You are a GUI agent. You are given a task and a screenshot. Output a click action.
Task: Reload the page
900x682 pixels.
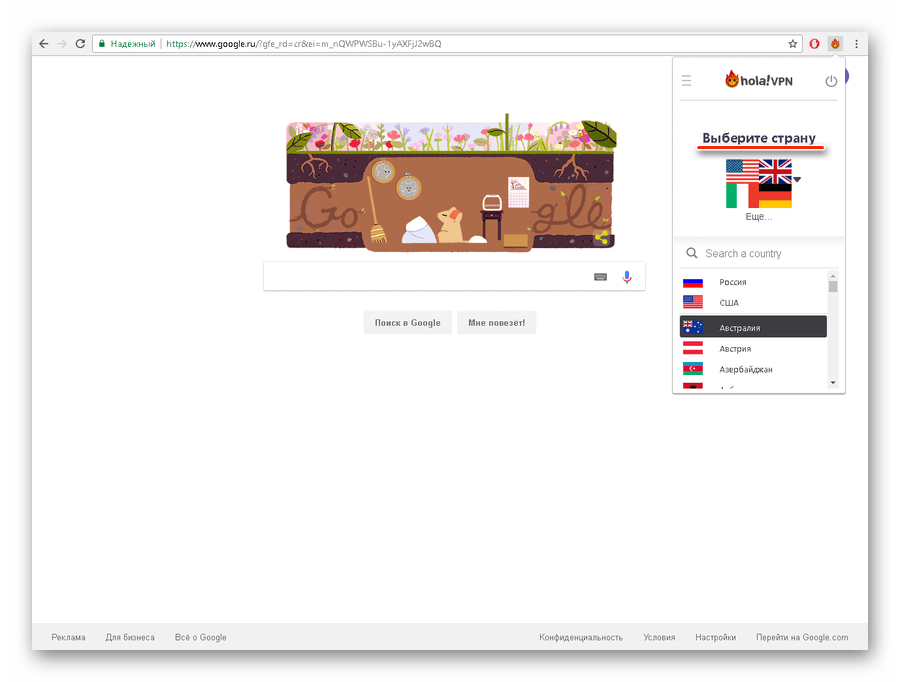pyautogui.click(x=80, y=44)
